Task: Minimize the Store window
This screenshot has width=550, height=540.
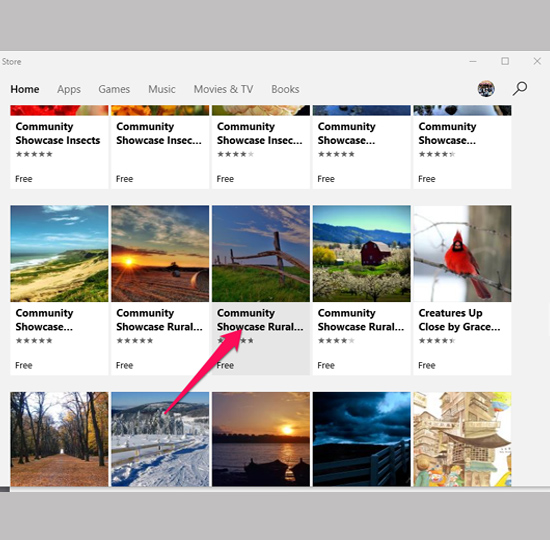Action: [473, 61]
